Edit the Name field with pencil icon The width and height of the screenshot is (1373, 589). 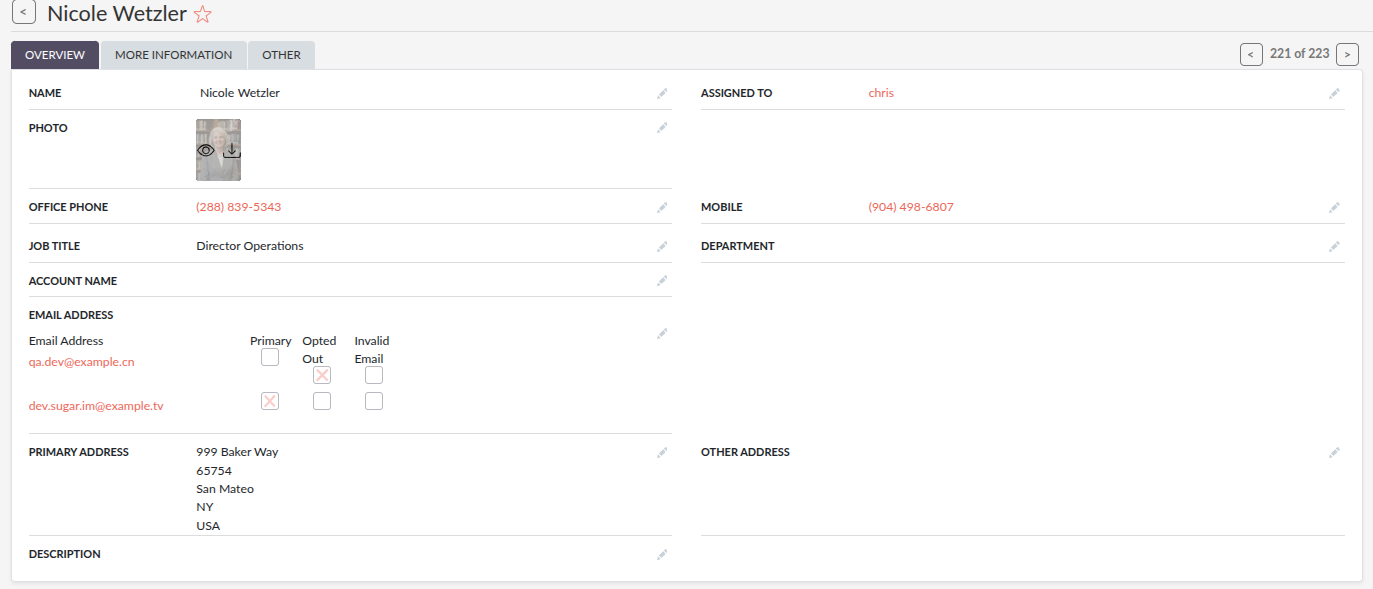662,93
